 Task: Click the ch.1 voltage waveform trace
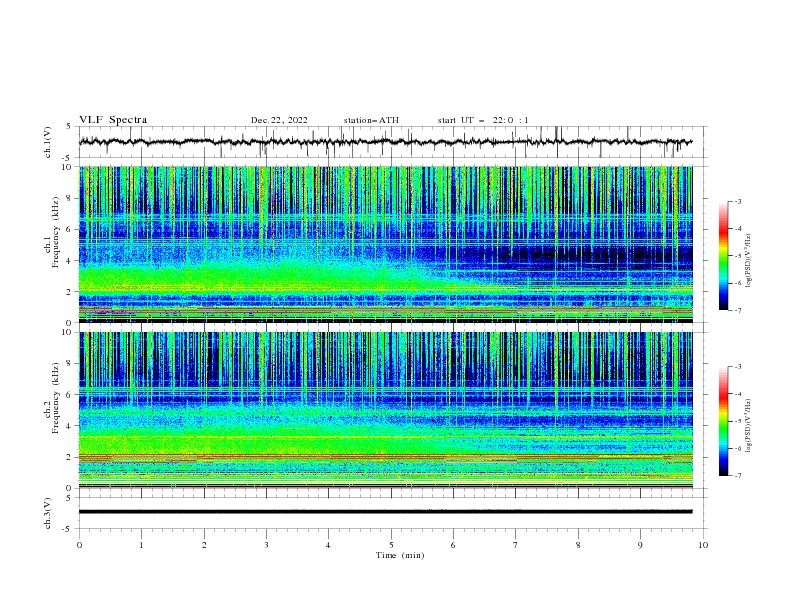[385, 142]
